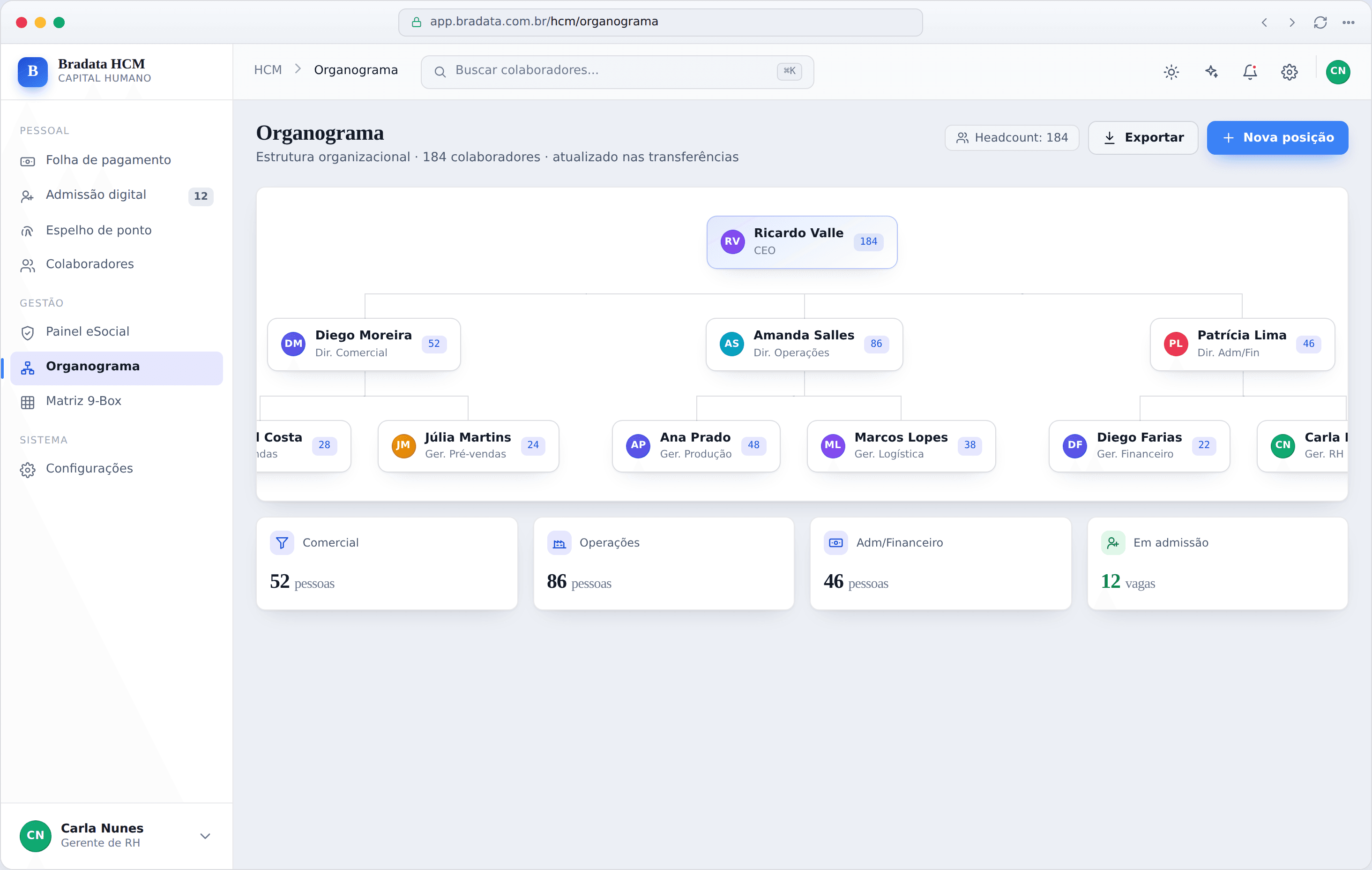
Task: Select Ricardo Valle CEO card
Action: click(802, 242)
